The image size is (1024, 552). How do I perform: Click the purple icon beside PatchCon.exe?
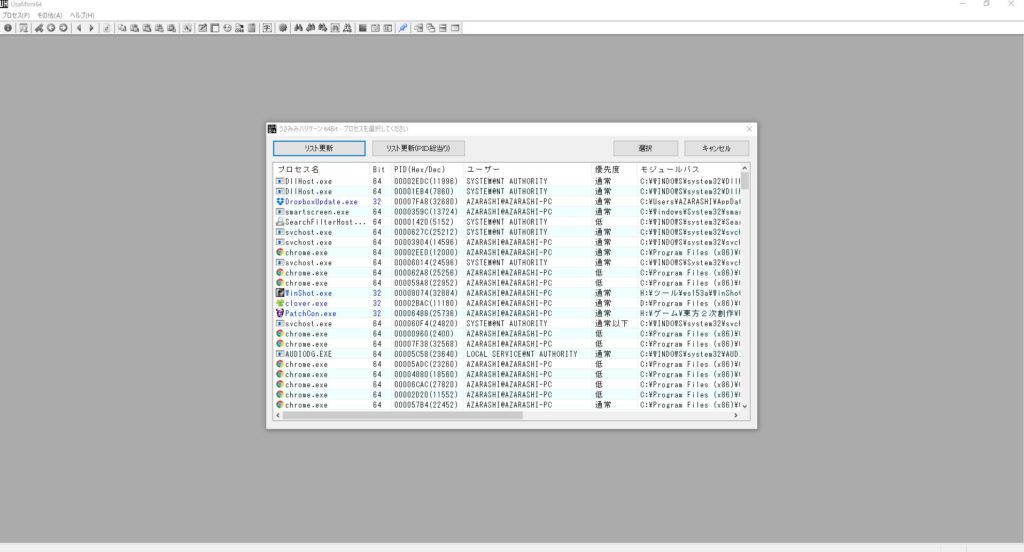[x=280, y=314]
